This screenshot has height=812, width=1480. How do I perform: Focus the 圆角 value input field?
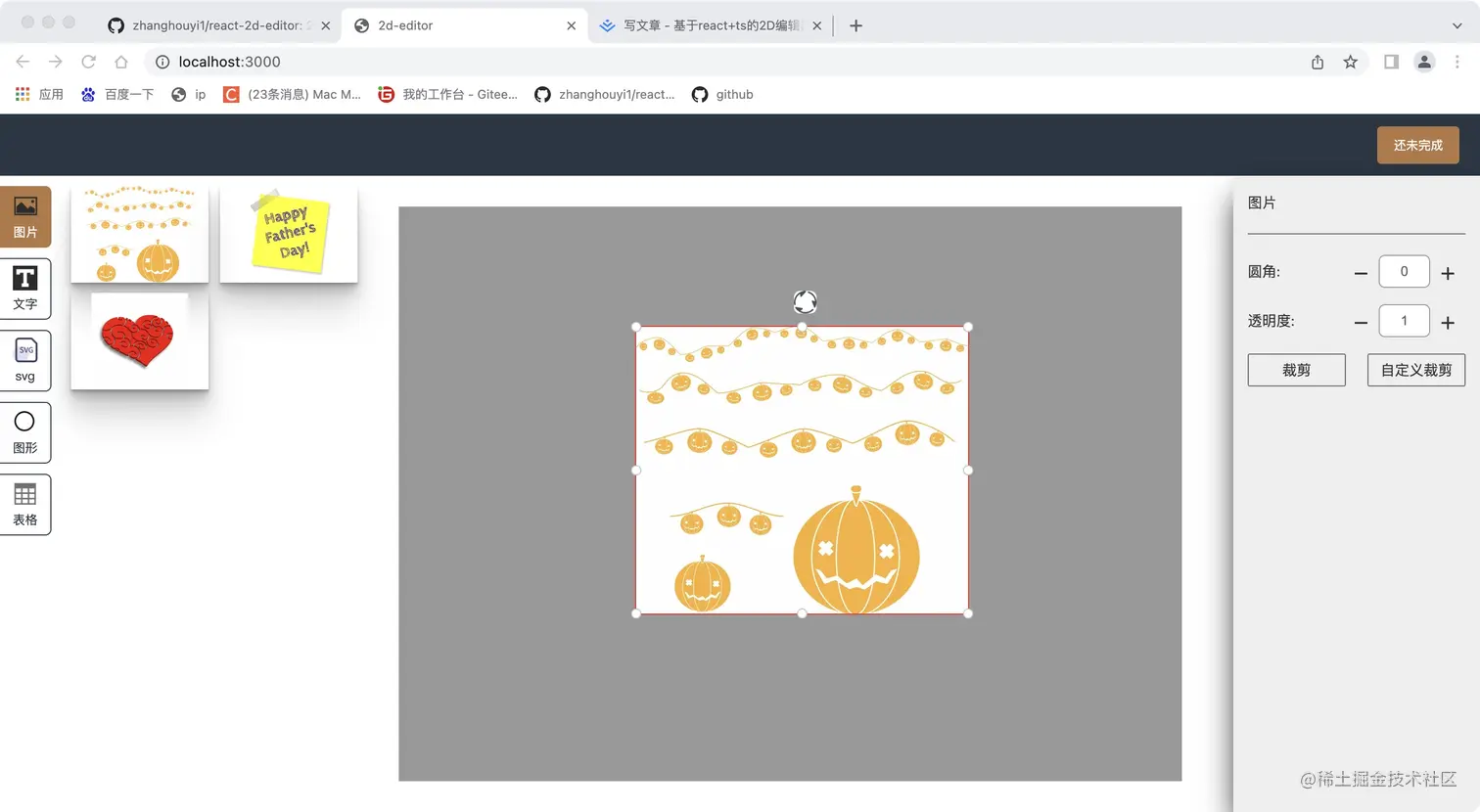coord(1404,272)
